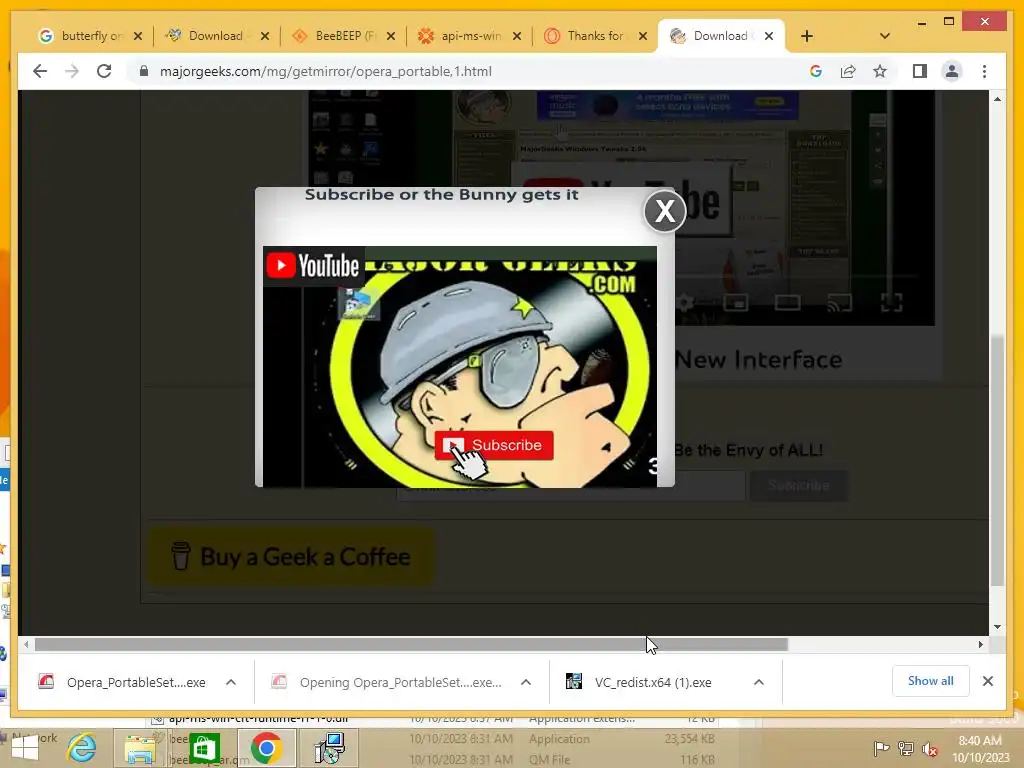1024x768 pixels.
Task: Click the Chrome taskbar icon
Action: coord(266,748)
